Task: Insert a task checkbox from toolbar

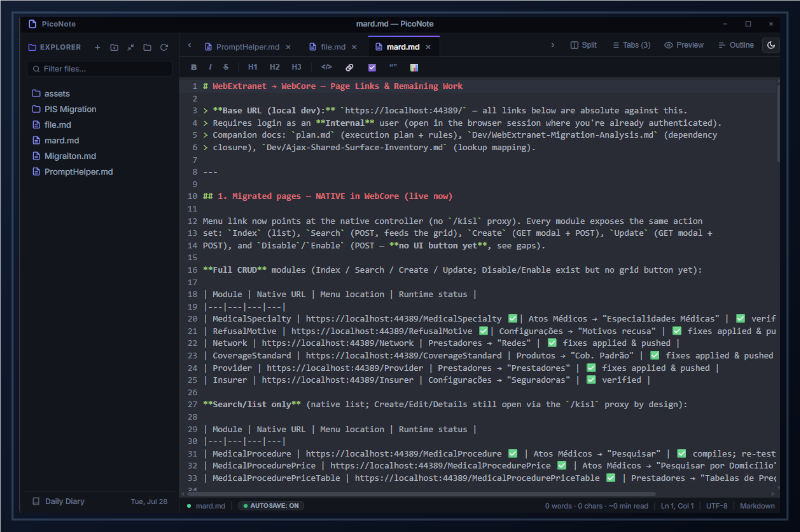Action: point(372,67)
